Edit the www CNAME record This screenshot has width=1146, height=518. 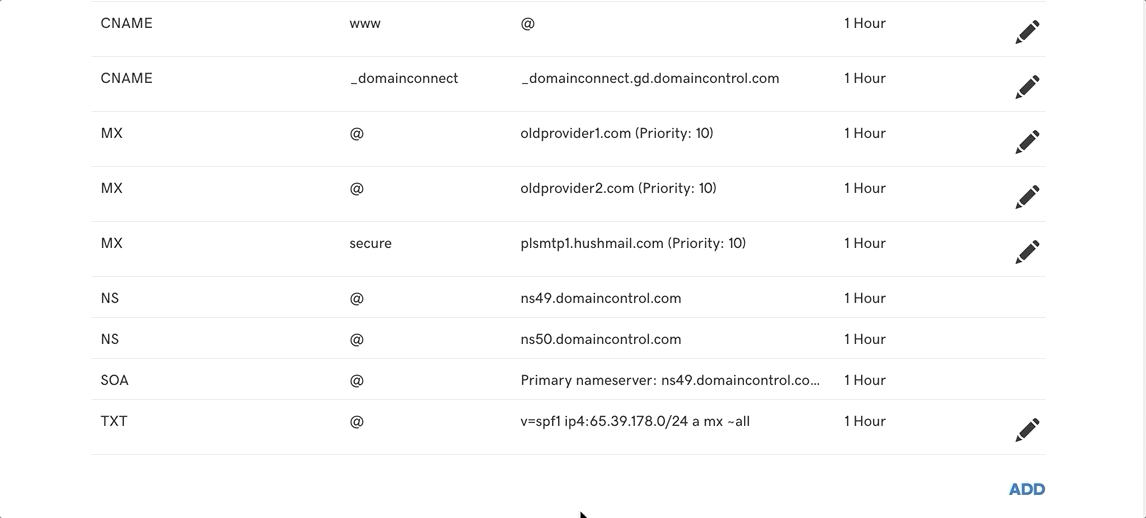click(1027, 32)
